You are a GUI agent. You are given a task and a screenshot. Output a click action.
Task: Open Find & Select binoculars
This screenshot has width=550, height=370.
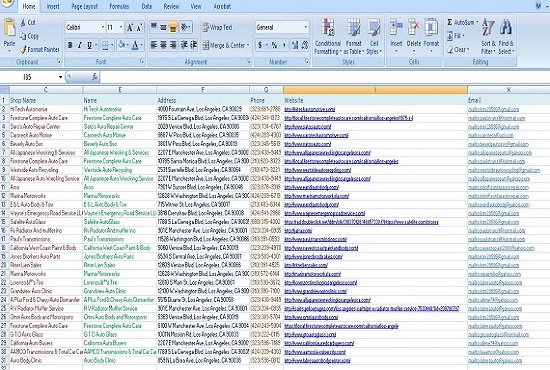(506, 36)
